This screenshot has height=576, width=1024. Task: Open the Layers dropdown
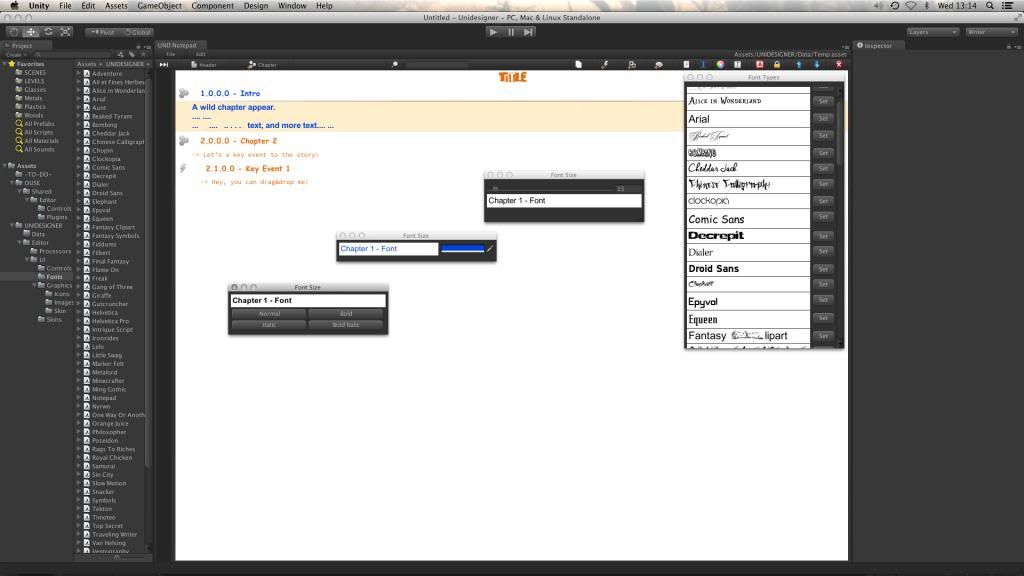point(932,32)
